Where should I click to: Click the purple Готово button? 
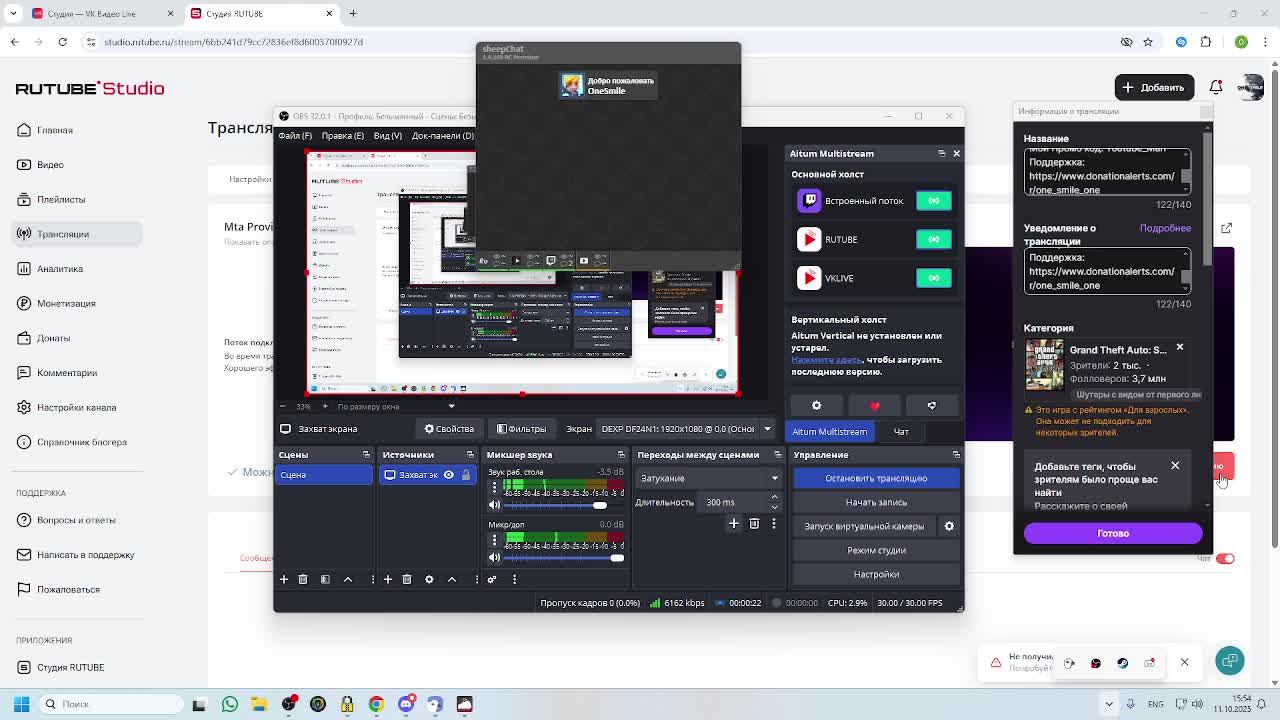[1113, 533]
